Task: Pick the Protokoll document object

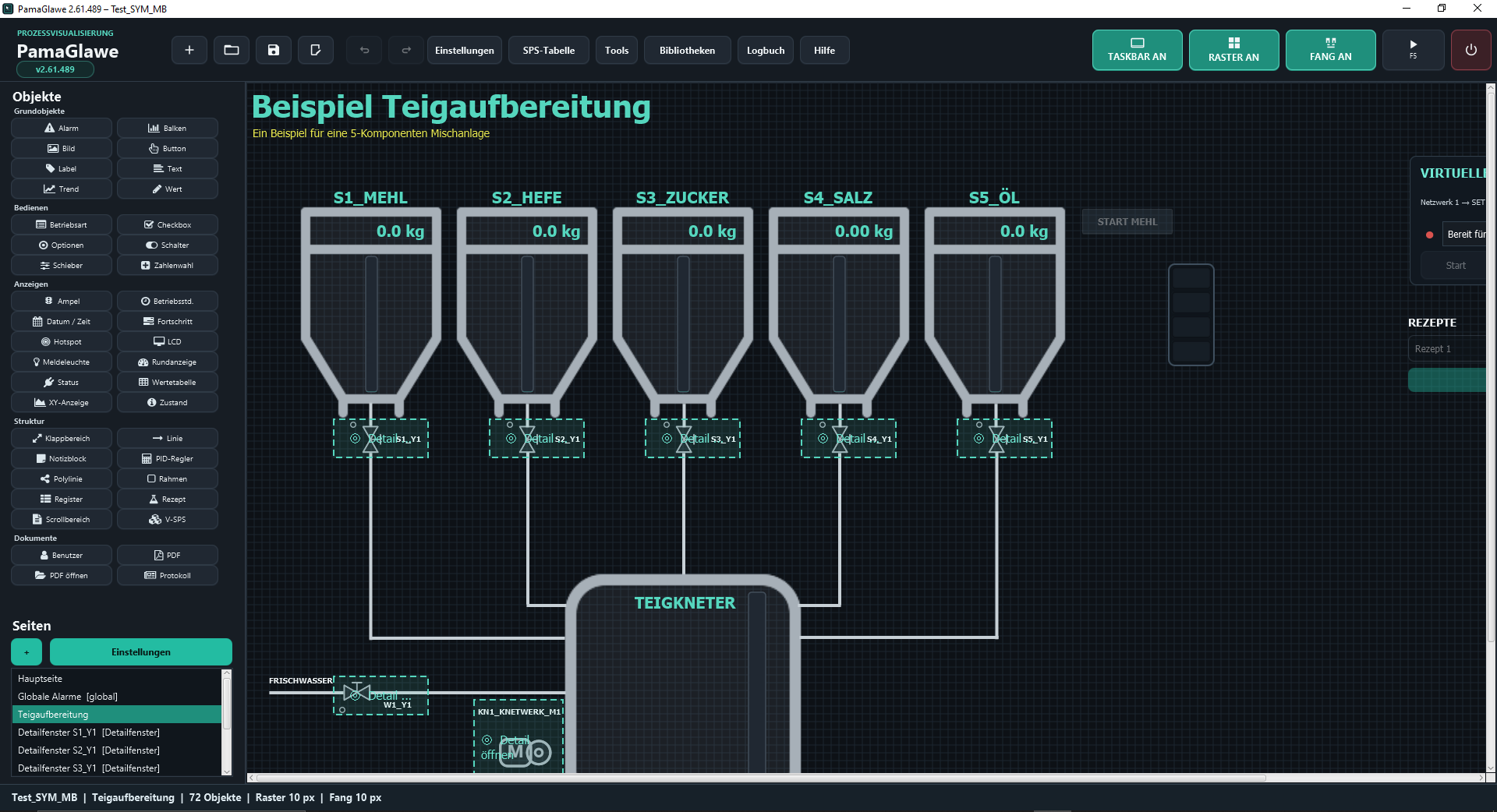Action: pyautogui.click(x=168, y=575)
